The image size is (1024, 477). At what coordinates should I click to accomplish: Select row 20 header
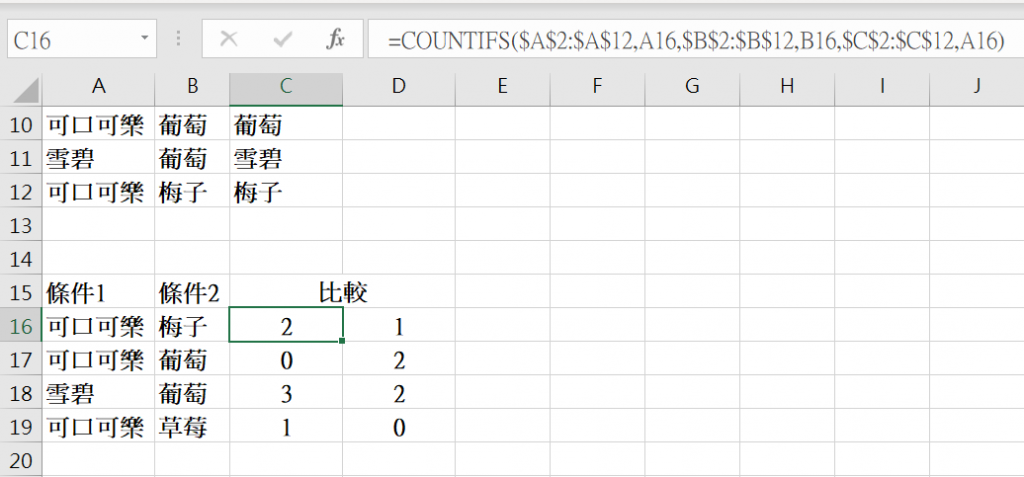click(x=22, y=460)
